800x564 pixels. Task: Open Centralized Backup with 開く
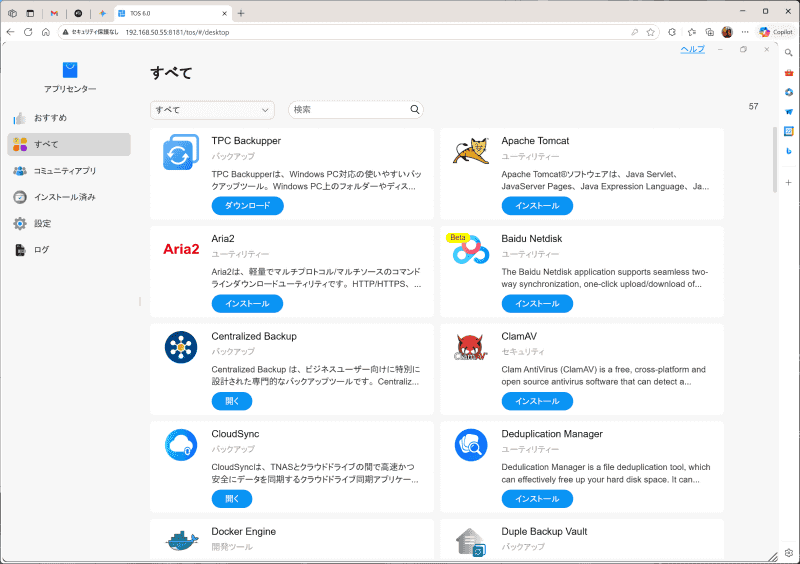[x=232, y=401]
